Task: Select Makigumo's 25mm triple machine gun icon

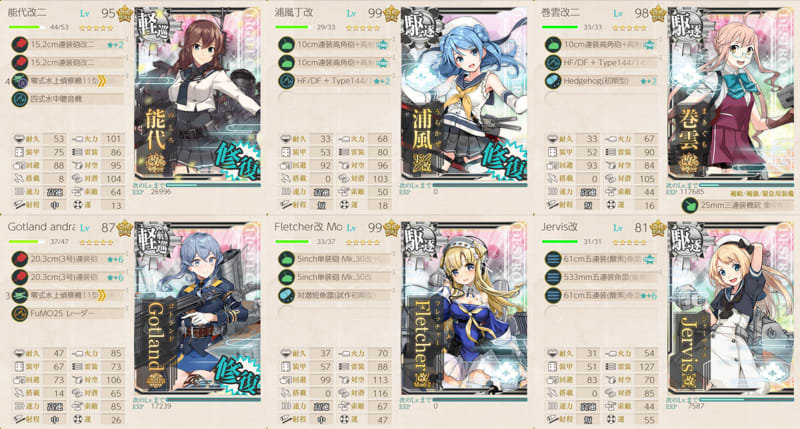Action: point(689,205)
